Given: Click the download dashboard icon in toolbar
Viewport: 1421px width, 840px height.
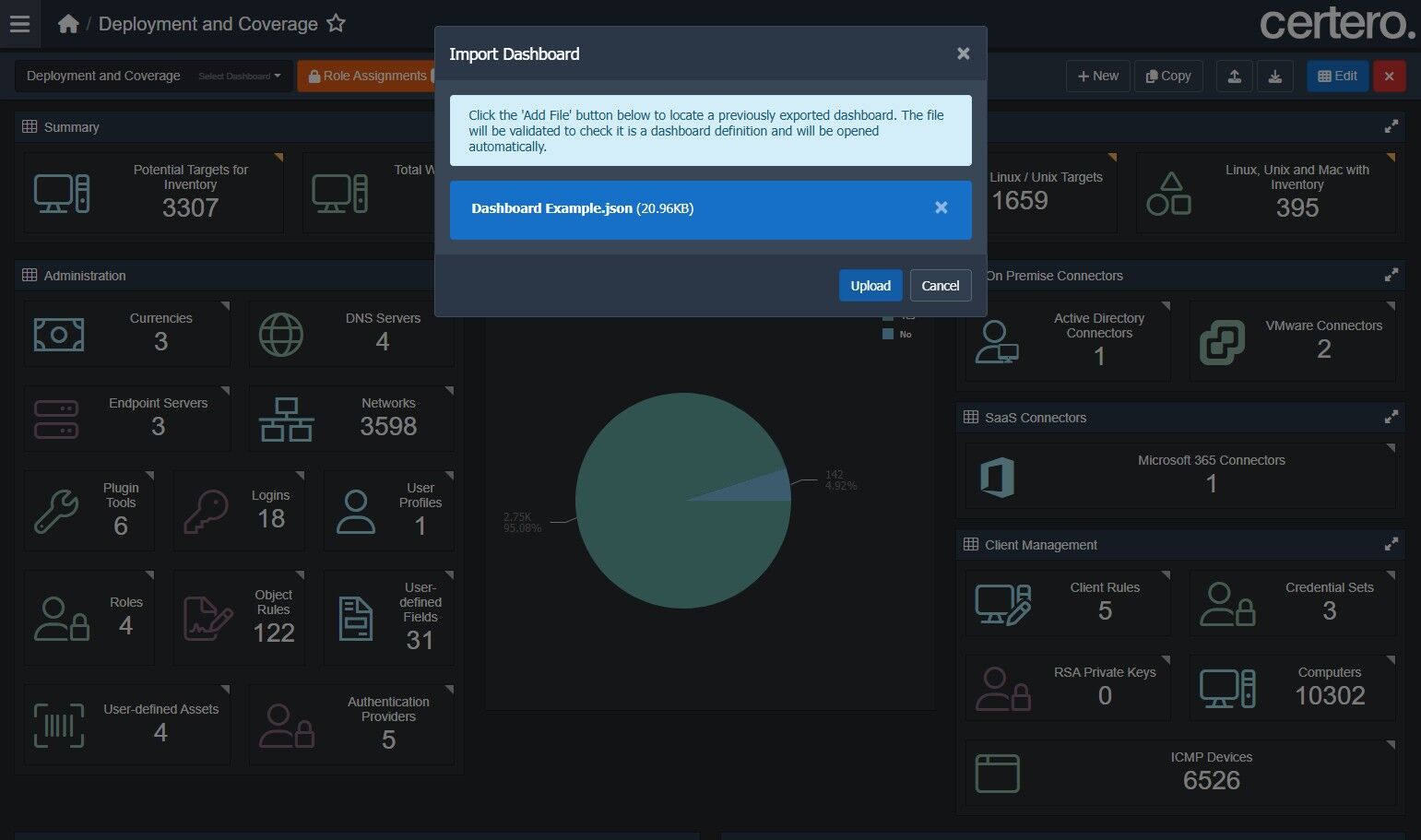Looking at the screenshot, I should point(1275,77).
